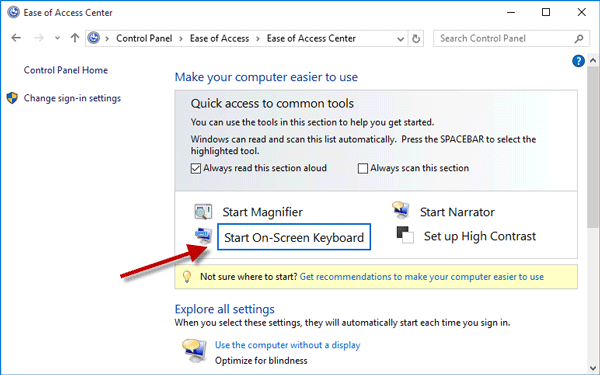Click the Optimize for blindness text
Screen dimensions: 600x375
261,361
